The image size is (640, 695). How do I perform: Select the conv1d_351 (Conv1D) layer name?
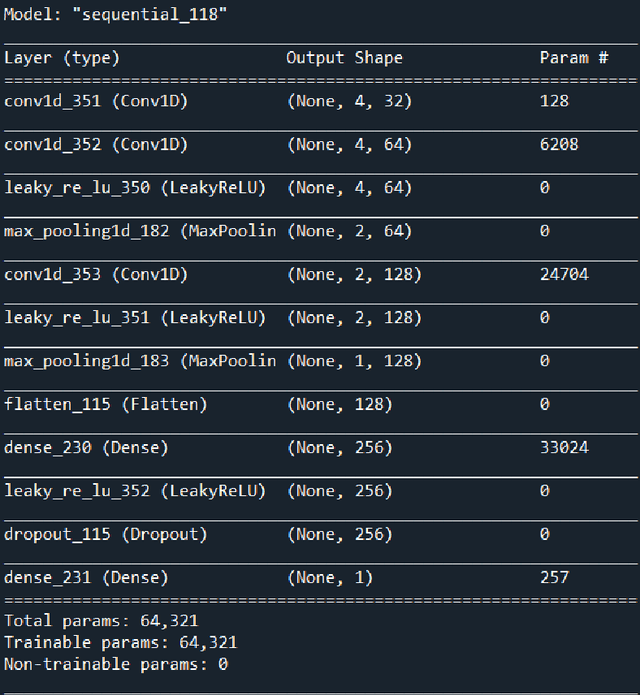coord(96,101)
